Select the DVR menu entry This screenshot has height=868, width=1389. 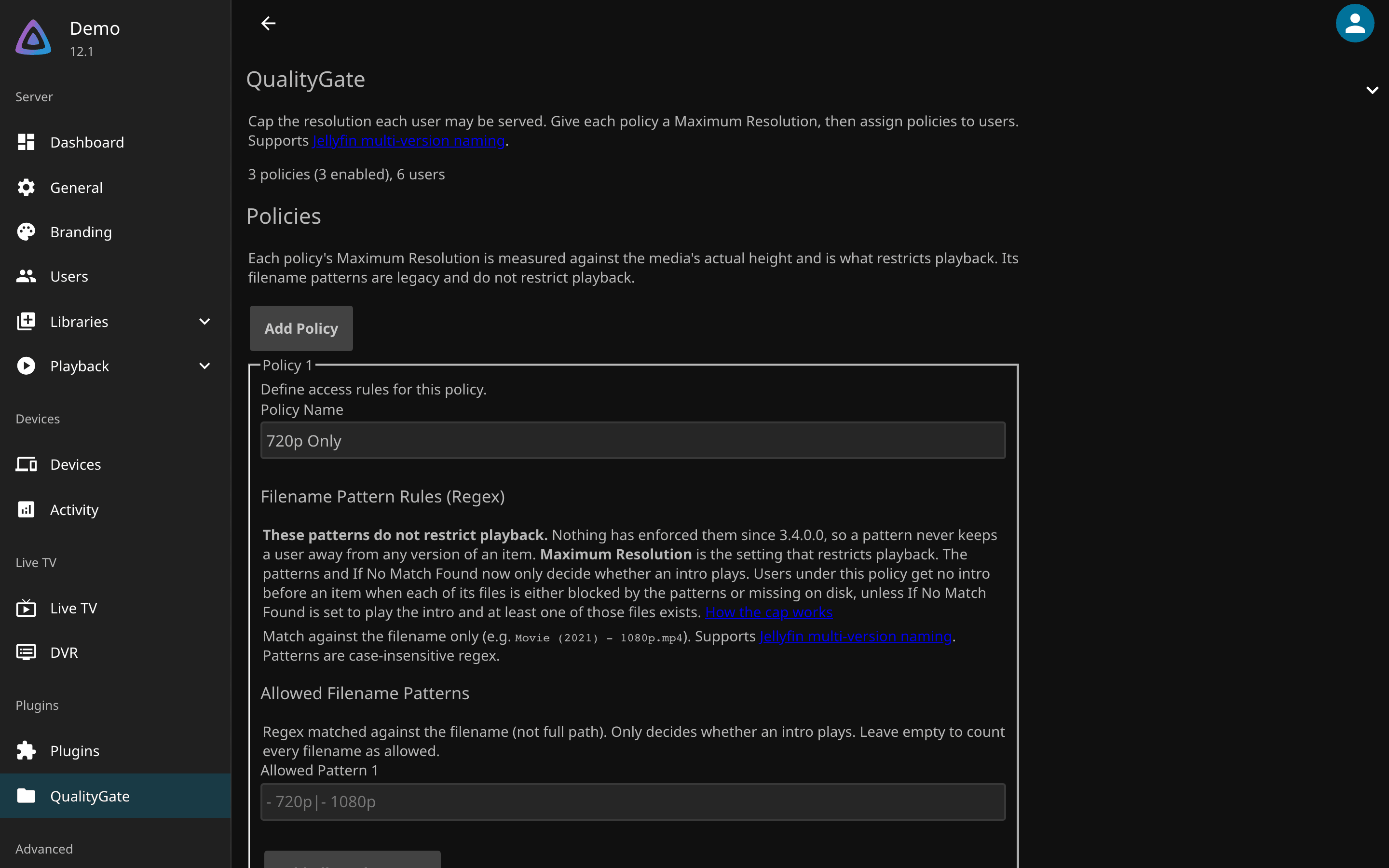(115, 652)
